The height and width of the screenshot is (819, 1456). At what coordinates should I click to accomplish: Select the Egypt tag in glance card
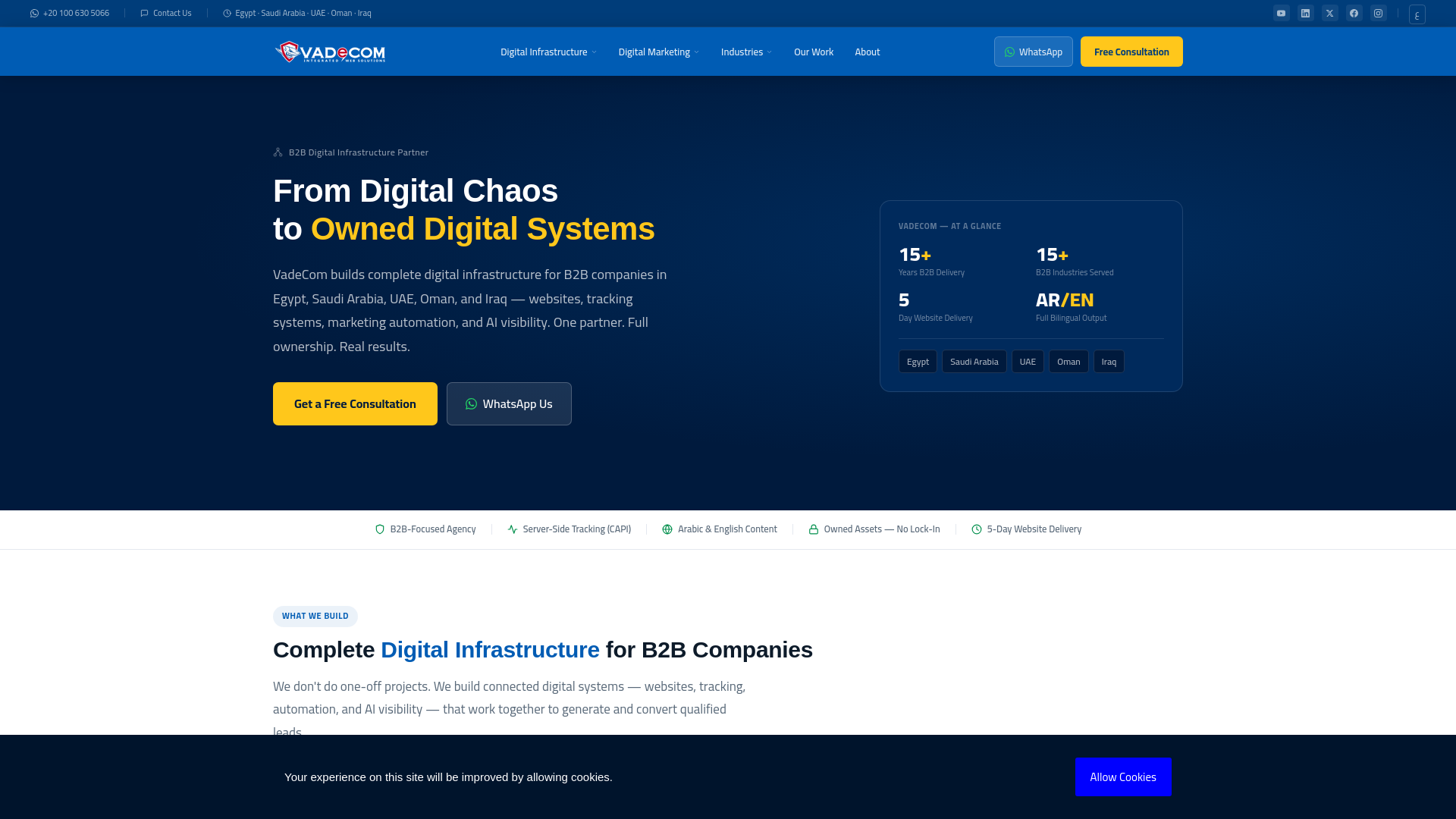pos(918,362)
